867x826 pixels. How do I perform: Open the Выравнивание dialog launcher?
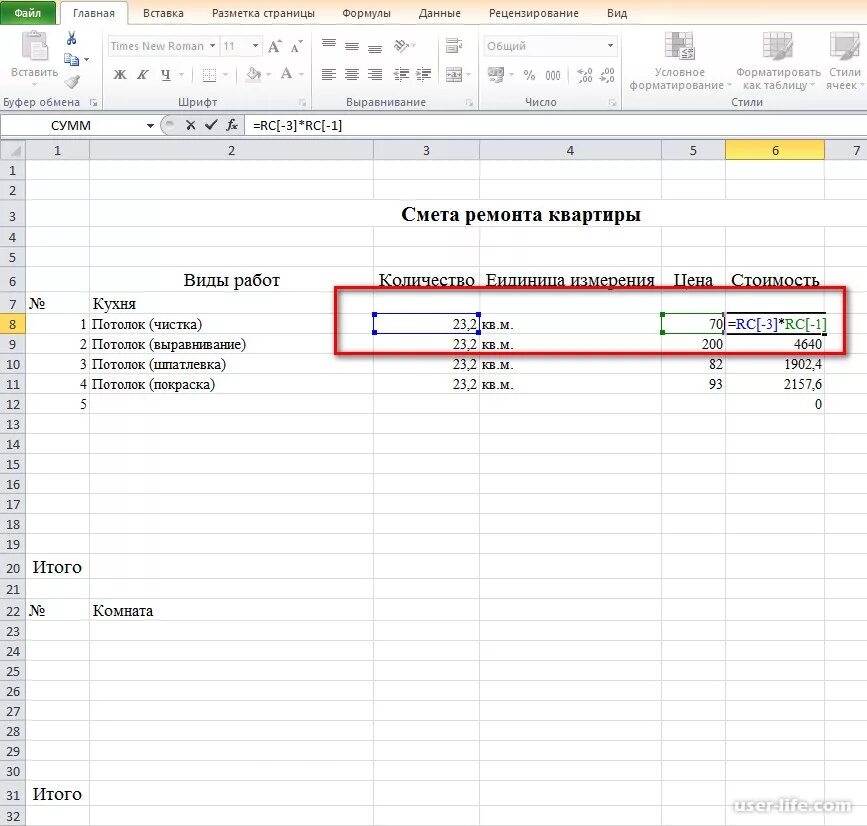[469, 102]
